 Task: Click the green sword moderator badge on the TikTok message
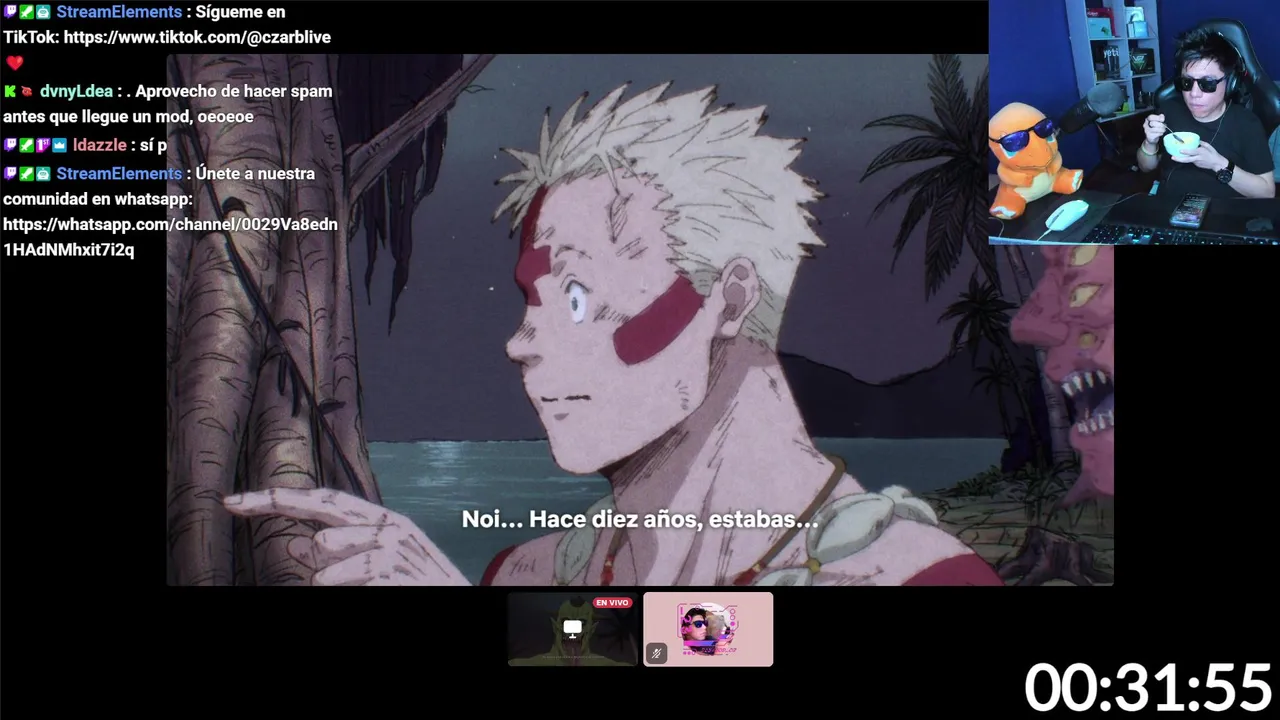click(x=26, y=12)
